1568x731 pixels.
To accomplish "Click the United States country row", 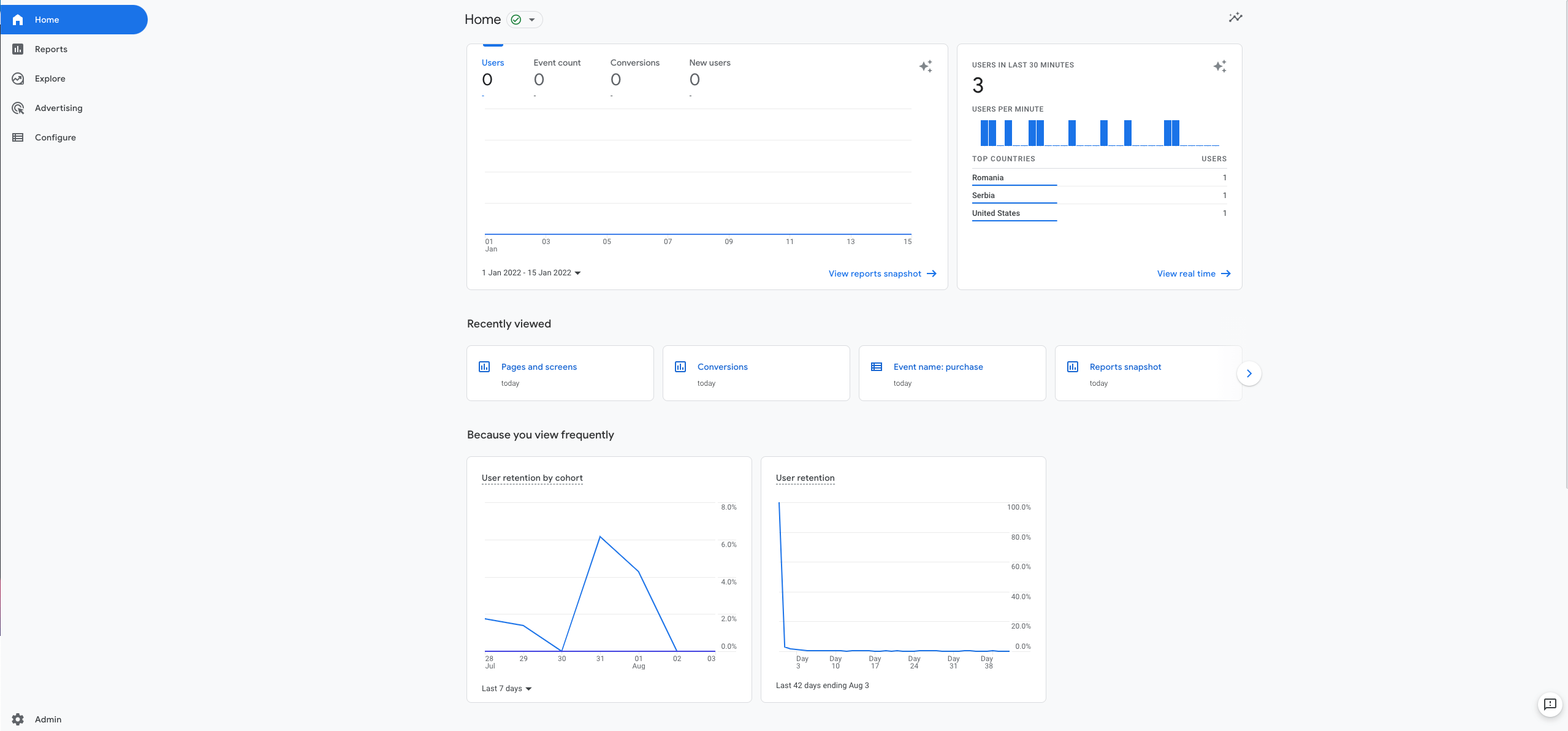I will point(1099,213).
